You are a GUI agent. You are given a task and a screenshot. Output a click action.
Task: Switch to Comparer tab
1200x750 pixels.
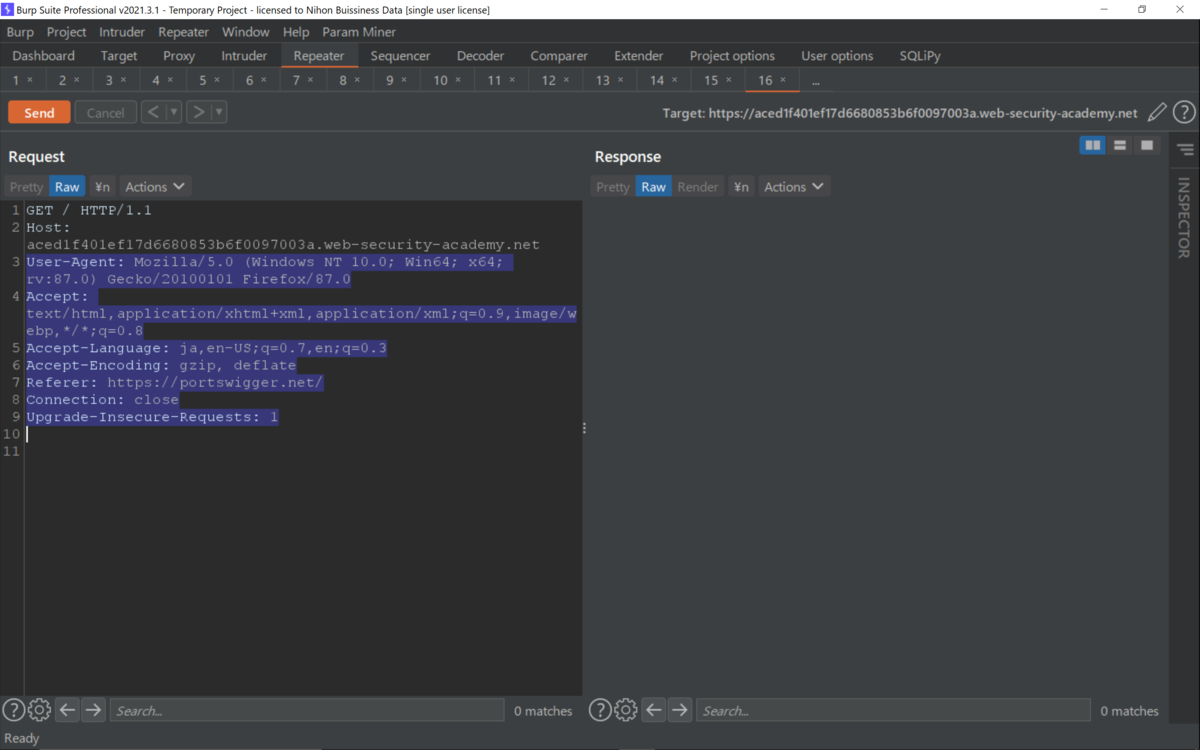(559, 56)
